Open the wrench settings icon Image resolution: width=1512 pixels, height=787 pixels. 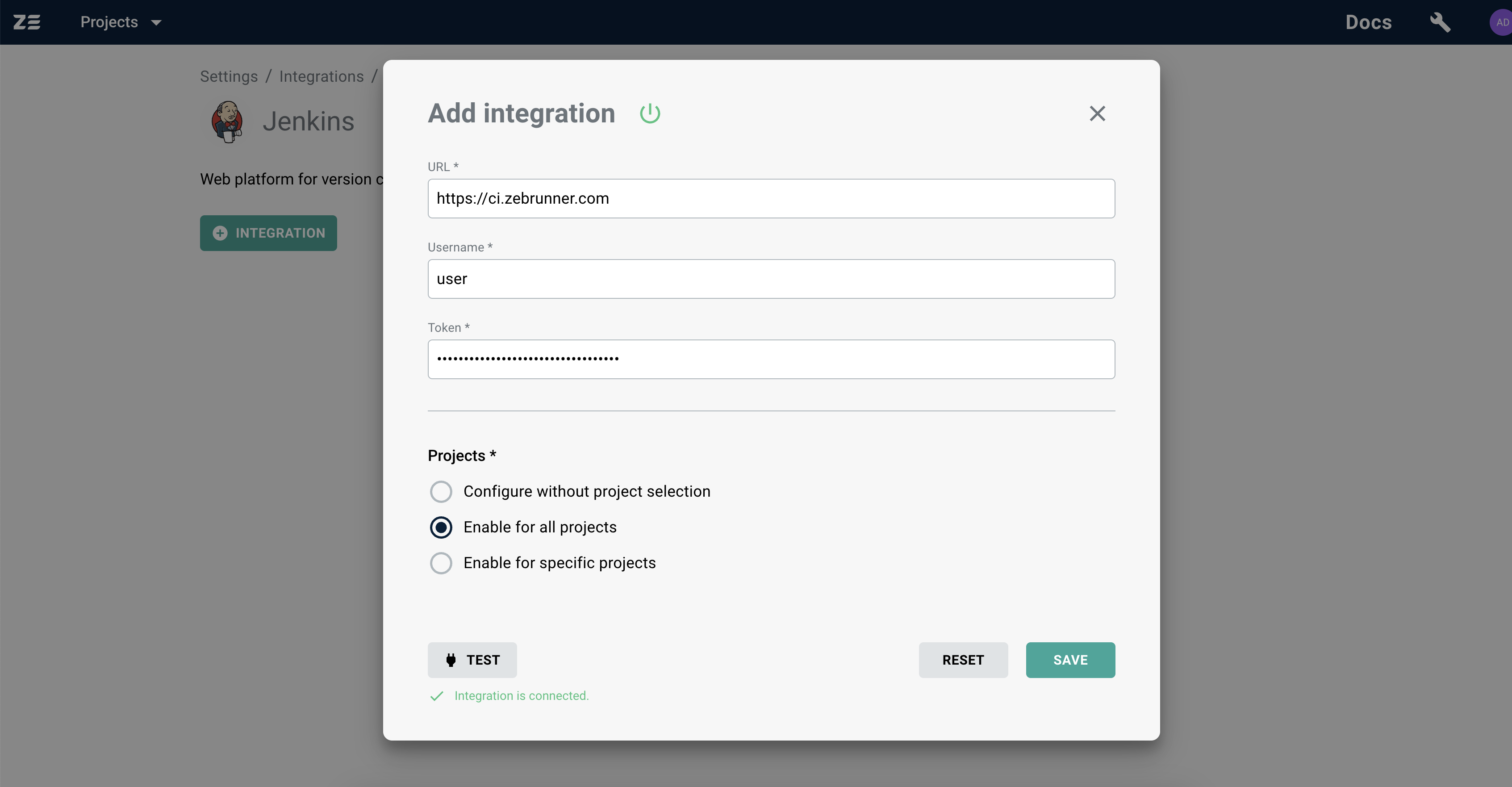point(1440,22)
